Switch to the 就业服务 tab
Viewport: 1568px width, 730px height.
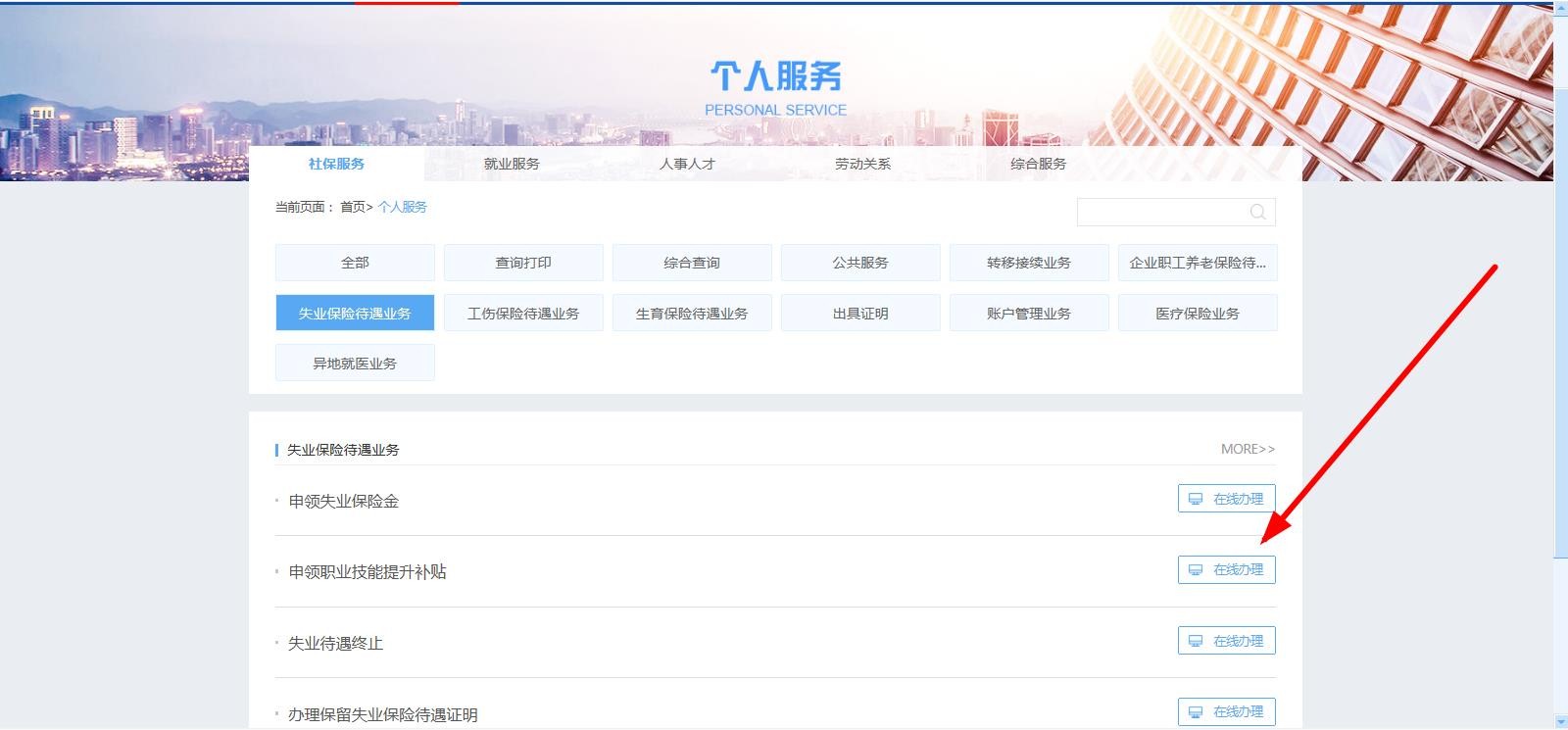pyautogui.click(x=512, y=164)
